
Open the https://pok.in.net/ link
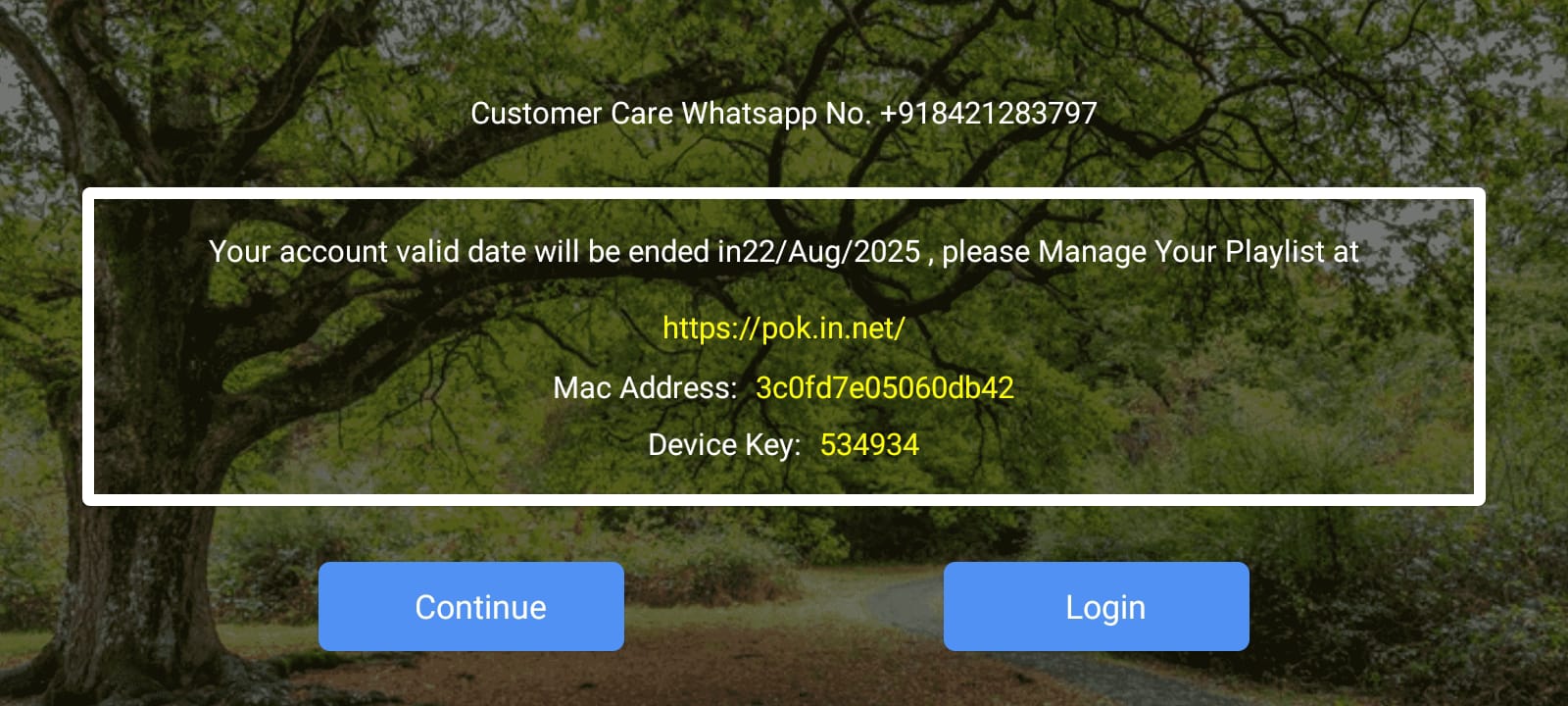pyautogui.click(x=784, y=328)
